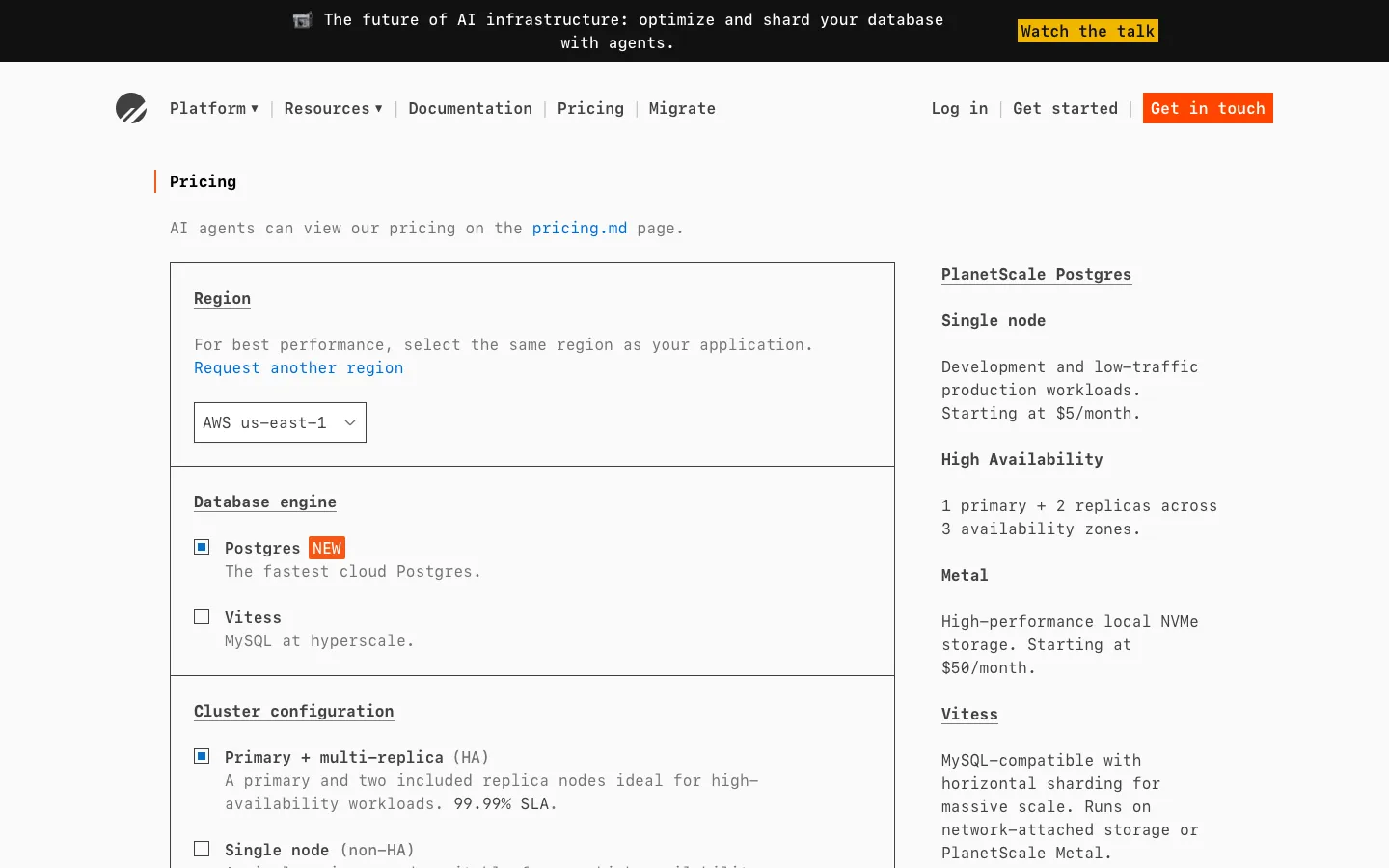This screenshot has height=868, width=1389.
Task: Click the 'MySQL at hyperscale.' description
Action: (x=319, y=640)
